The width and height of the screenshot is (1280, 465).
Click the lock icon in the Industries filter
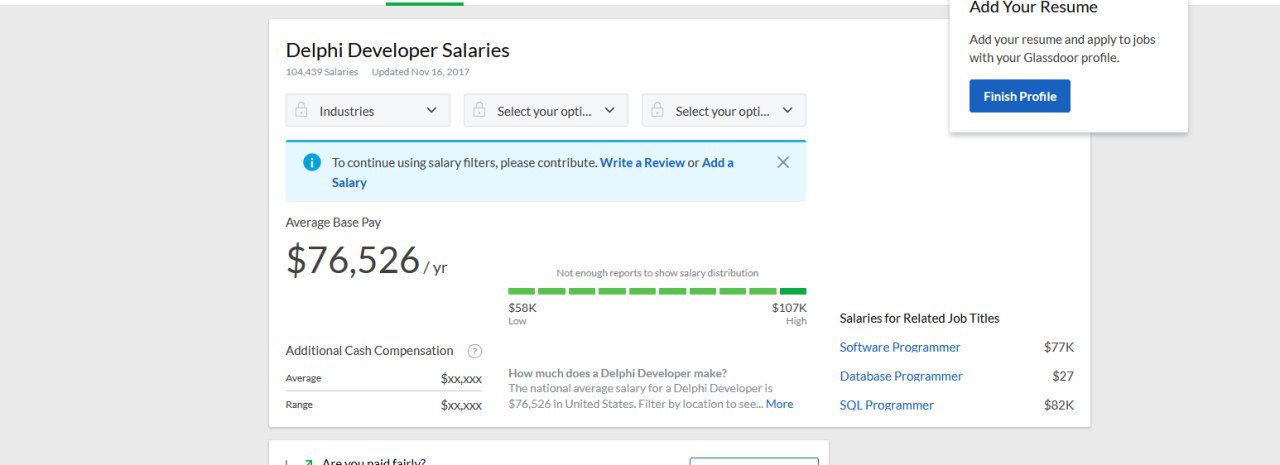(x=301, y=111)
